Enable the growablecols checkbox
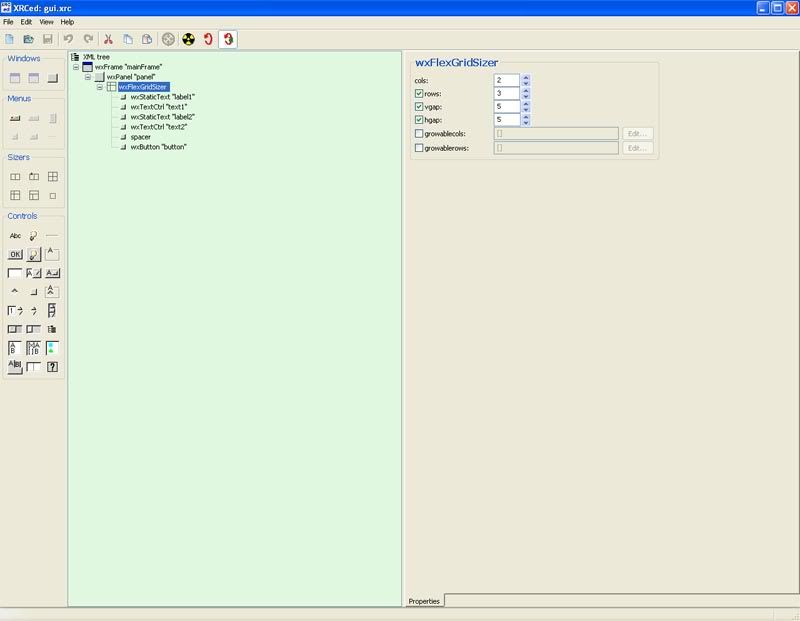Viewport: 800px width, 621px height. 419,133
